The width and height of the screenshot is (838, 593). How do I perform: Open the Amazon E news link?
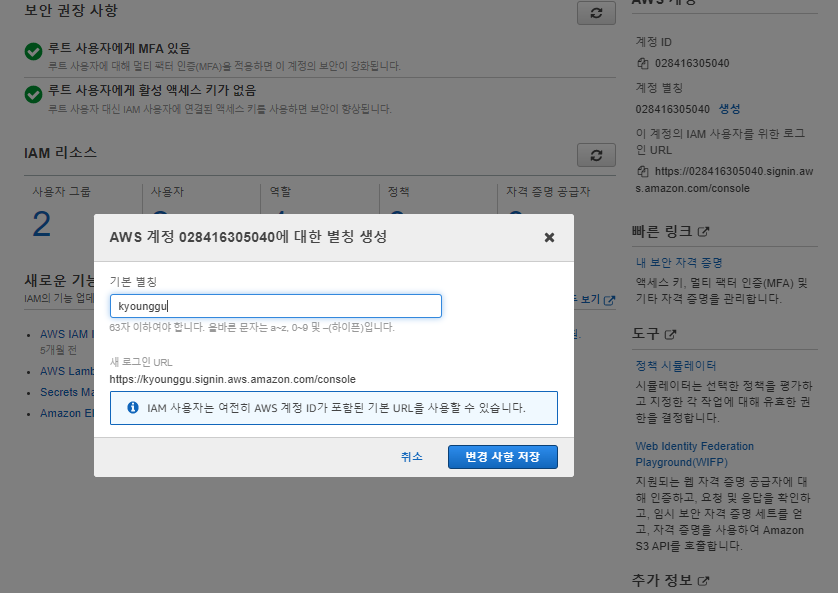click(67, 413)
